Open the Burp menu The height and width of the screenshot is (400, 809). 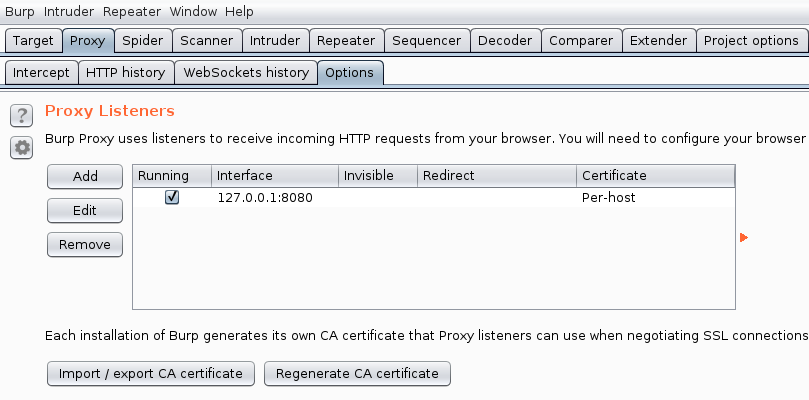click(20, 11)
